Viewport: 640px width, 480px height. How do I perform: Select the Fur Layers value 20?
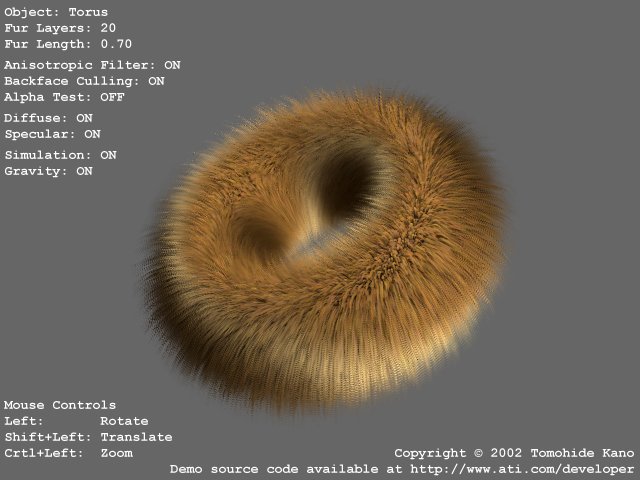pyautogui.click(x=108, y=28)
